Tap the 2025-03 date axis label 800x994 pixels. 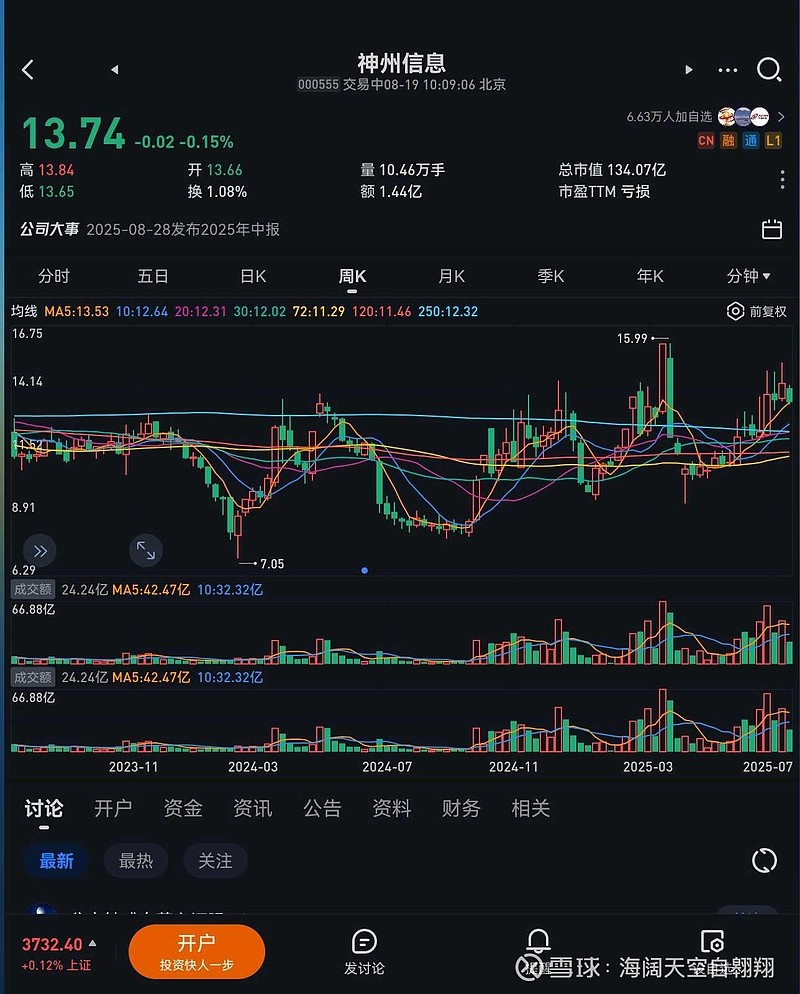[x=648, y=766]
